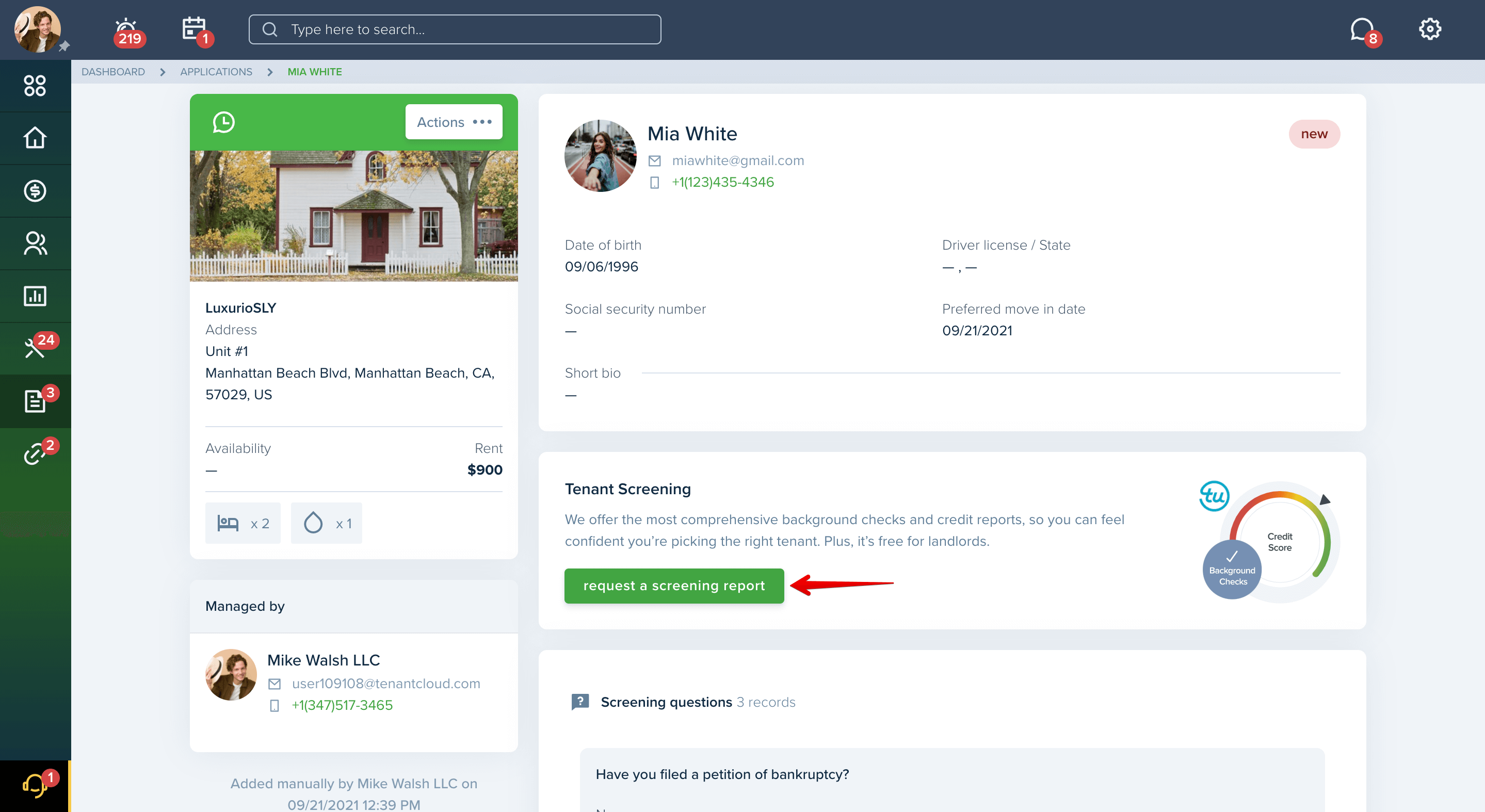Click the Unit #1 text
Viewport: 1485px width, 812px height.
click(227, 352)
